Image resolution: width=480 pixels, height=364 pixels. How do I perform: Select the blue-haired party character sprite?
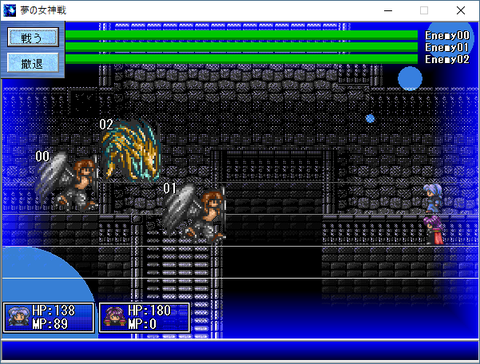pos(433,199)
